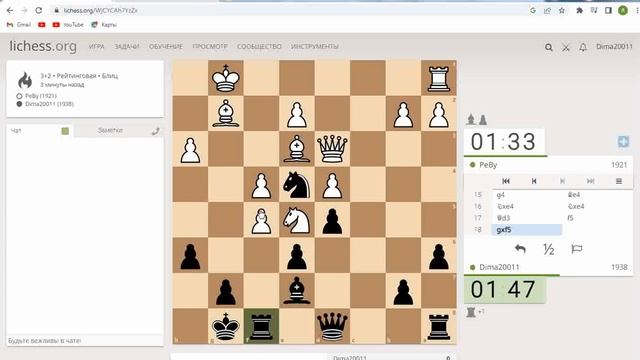Jump to last move button
This screenshot has height=360, width=640.
point(590,181)
